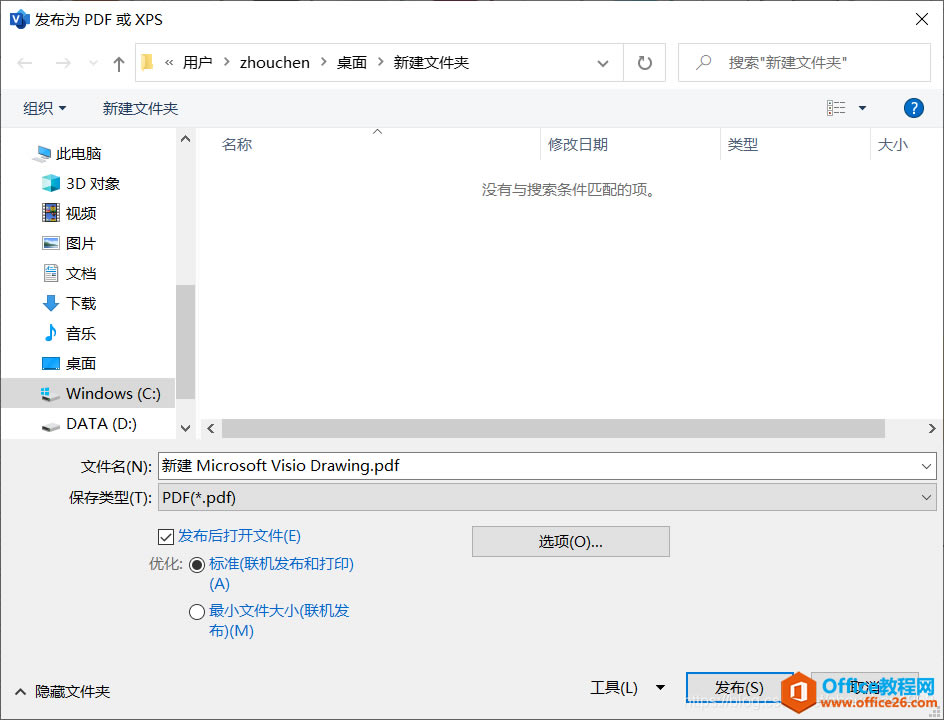Expand the address bar history dropdown
Image resolution: width=944 pixels, height=720 pixels.
tap(602, 63)
